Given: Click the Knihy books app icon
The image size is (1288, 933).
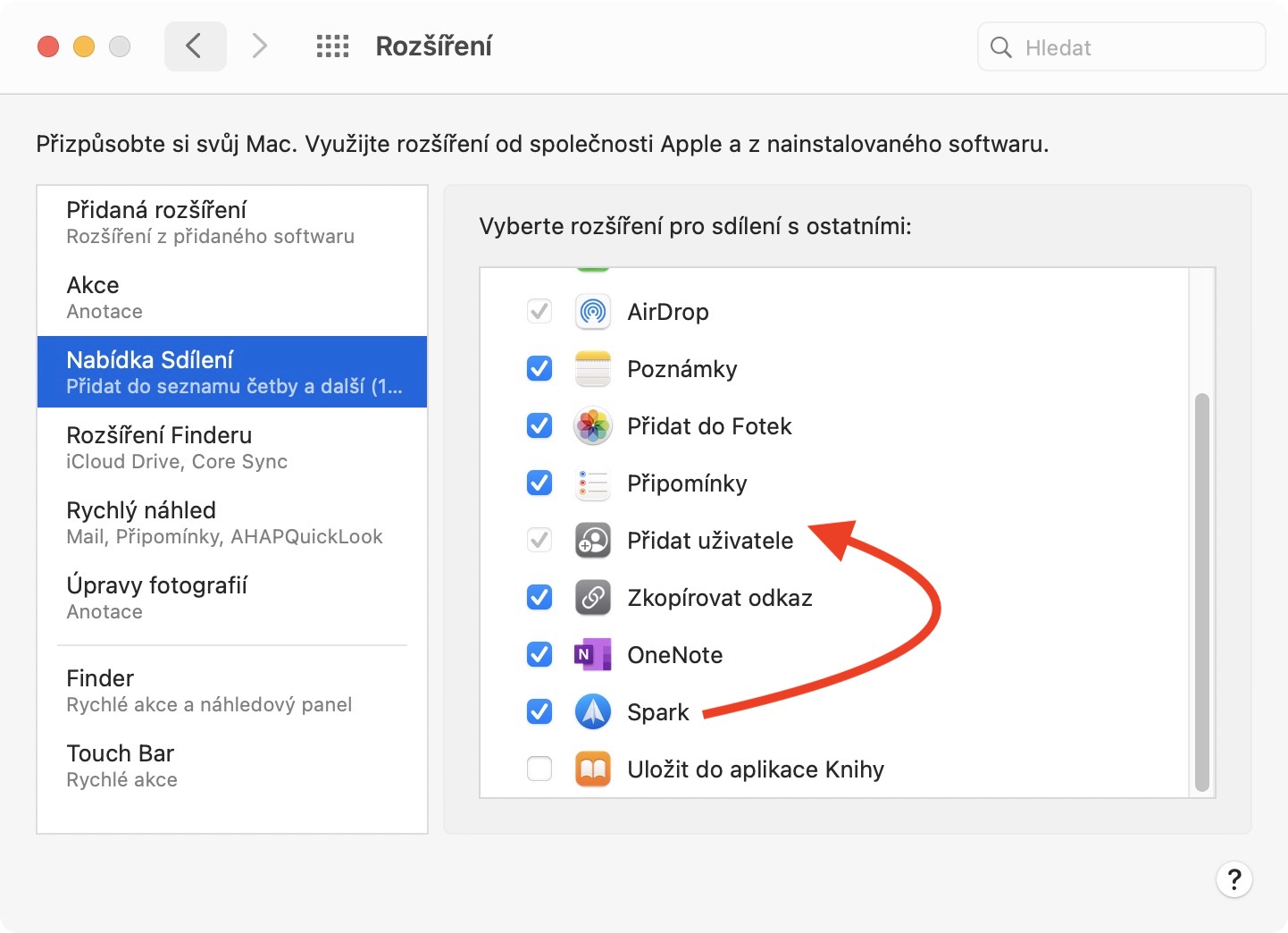Looking at the screenshot, I should 592,769.
